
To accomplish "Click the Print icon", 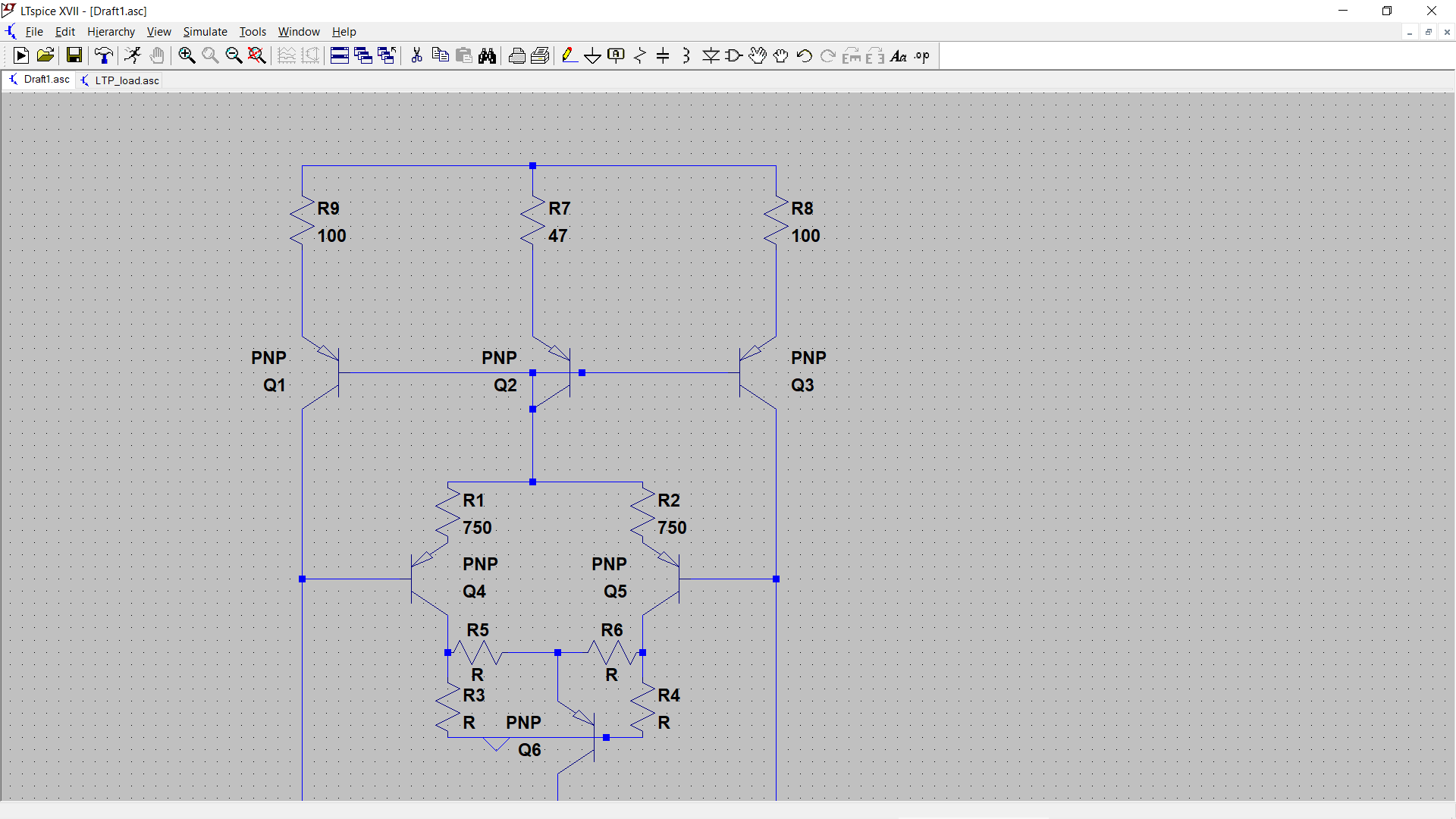I will pyautogui.click(x=516, y=55).
